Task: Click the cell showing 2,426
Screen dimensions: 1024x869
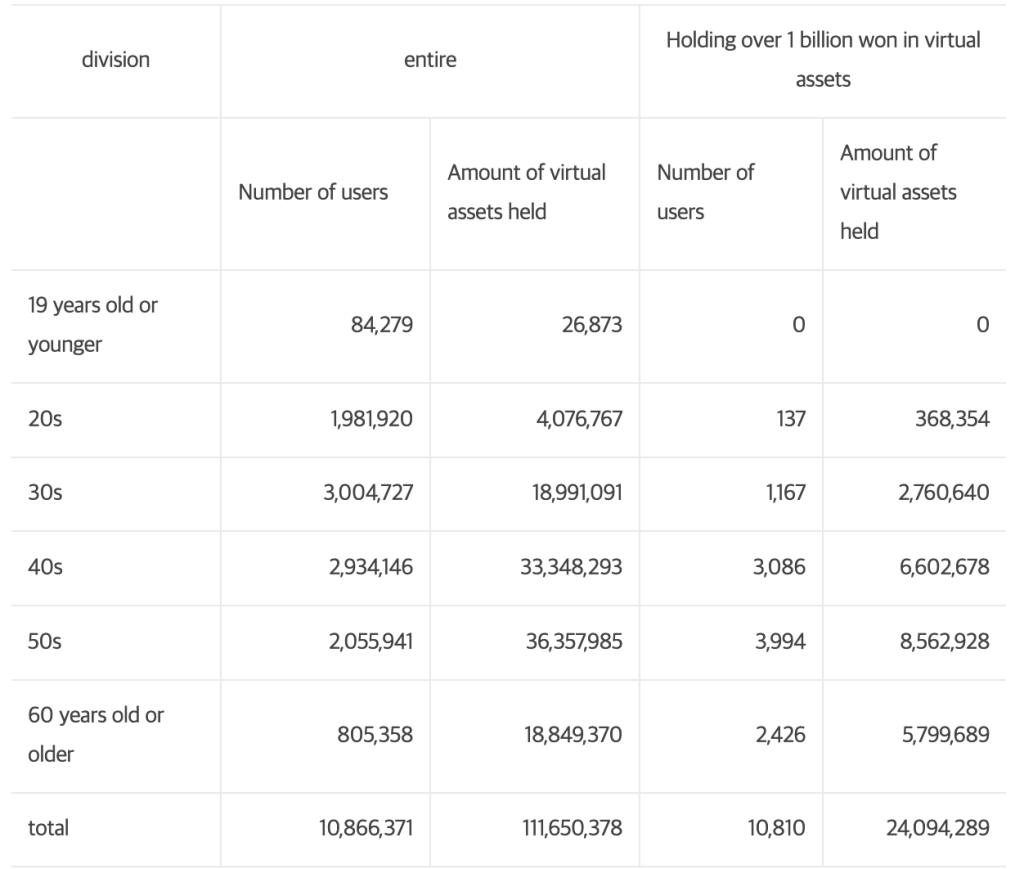Action: coord(783,735)
